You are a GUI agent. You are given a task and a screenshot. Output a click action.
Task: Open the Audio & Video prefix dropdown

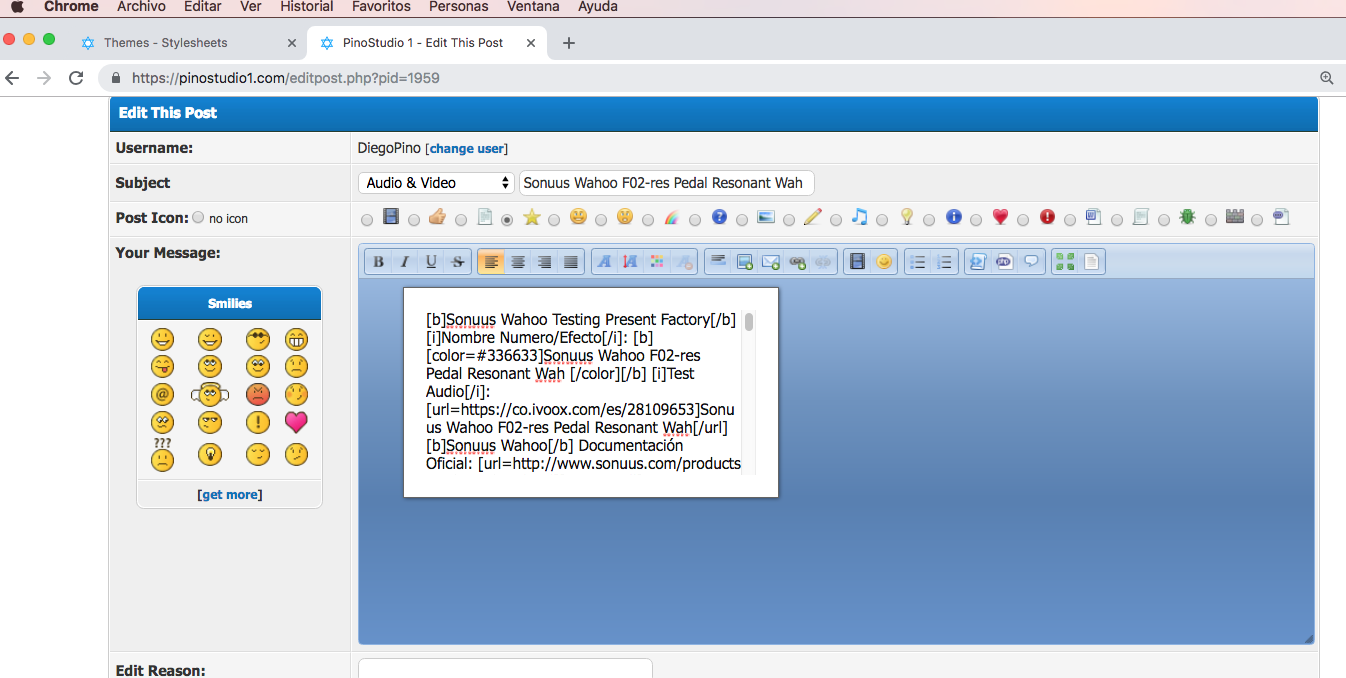pos(436,183)
